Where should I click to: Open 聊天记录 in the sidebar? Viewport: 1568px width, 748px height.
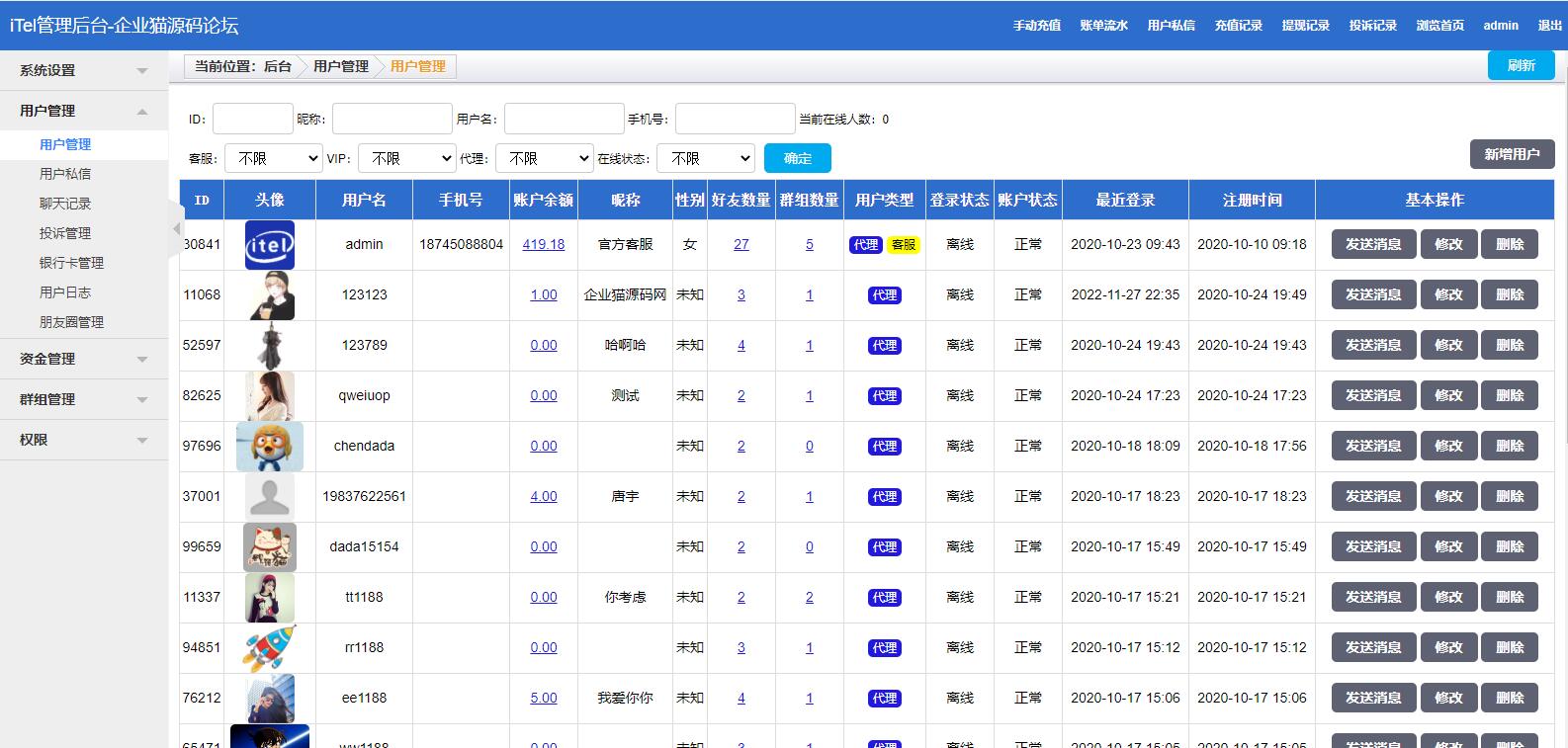point(65,204)
